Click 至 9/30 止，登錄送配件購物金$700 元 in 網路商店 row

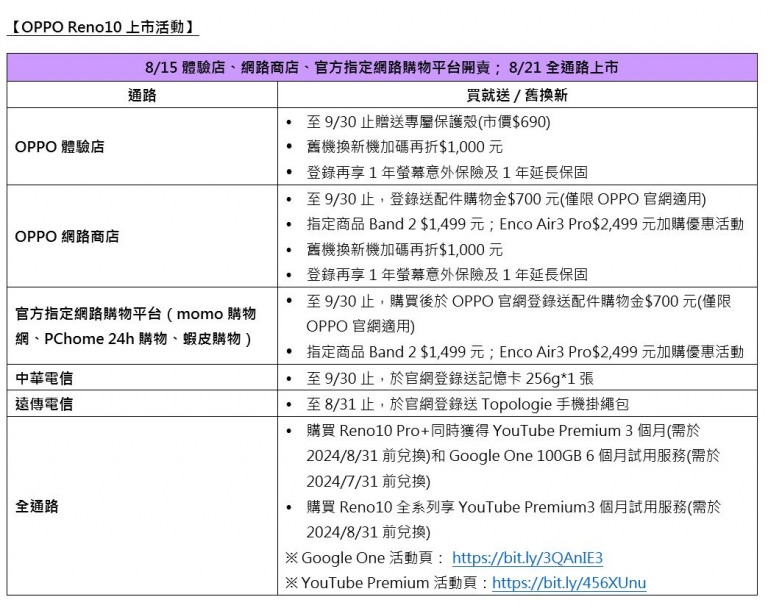pyautogui.click(x=506, y=199)
